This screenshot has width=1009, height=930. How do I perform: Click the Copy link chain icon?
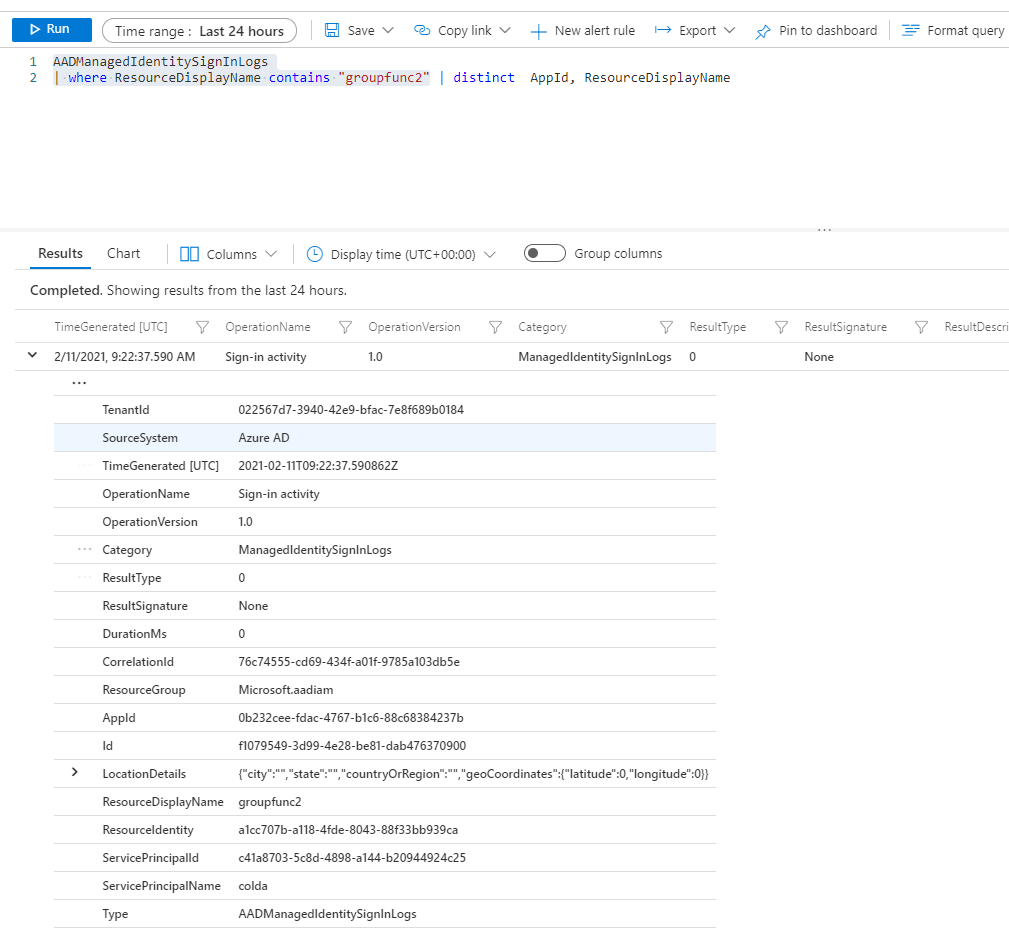[x=422, y=31]
